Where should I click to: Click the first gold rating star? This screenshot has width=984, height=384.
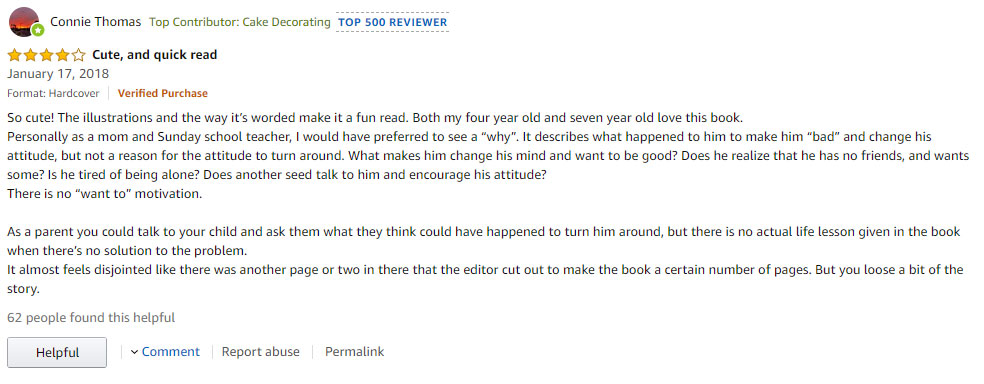(x=14, y=55)
